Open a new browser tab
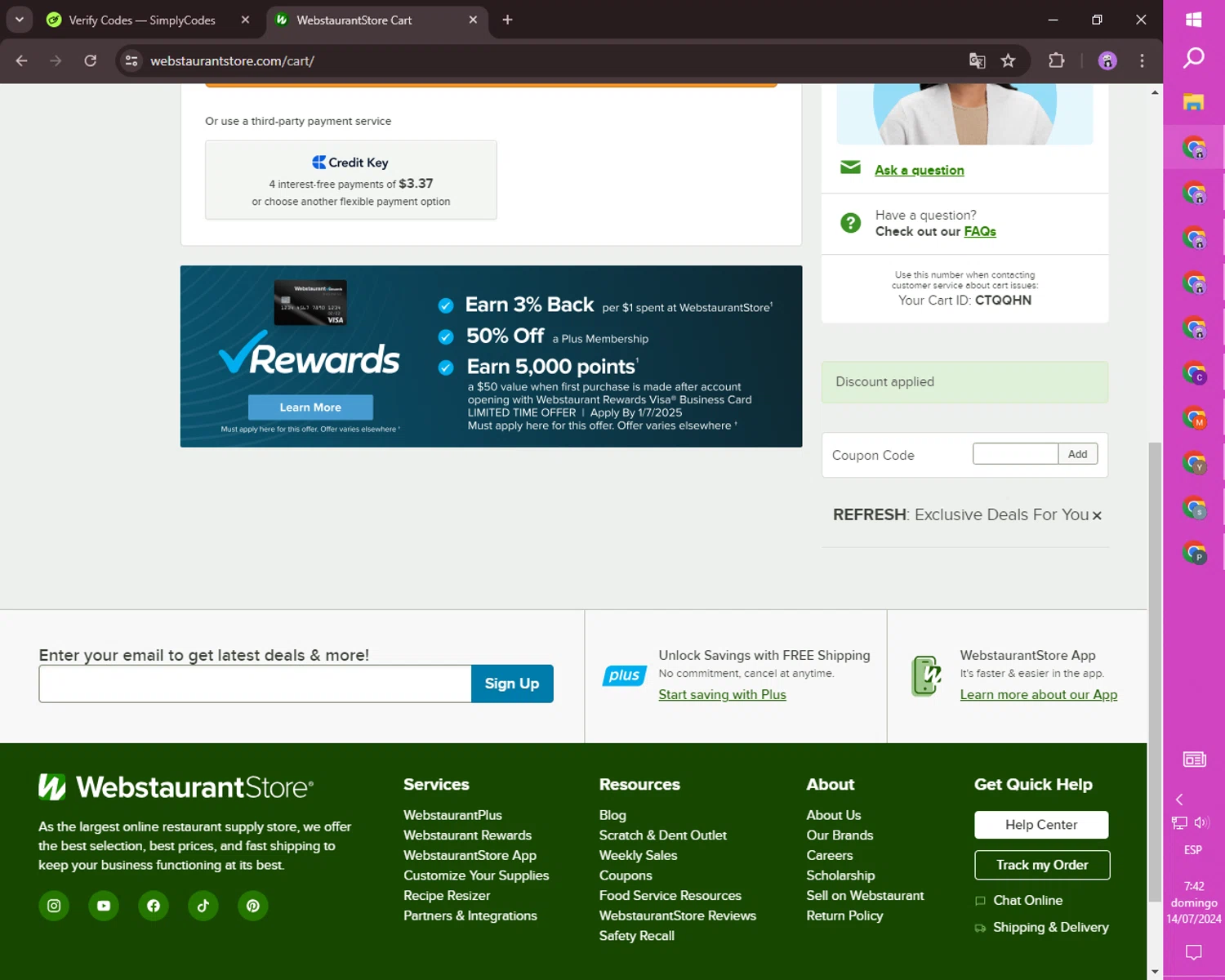The width and height of the screenshot is (1225, 980). (x=507, y=20)
